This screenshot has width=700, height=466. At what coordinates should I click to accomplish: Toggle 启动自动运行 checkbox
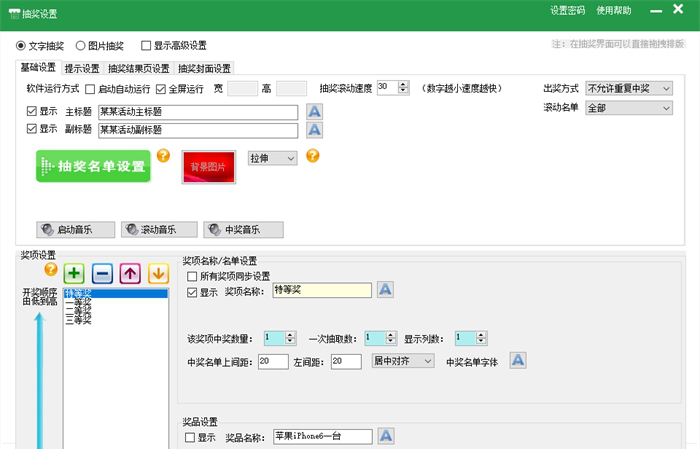click(x=90, y=89)
